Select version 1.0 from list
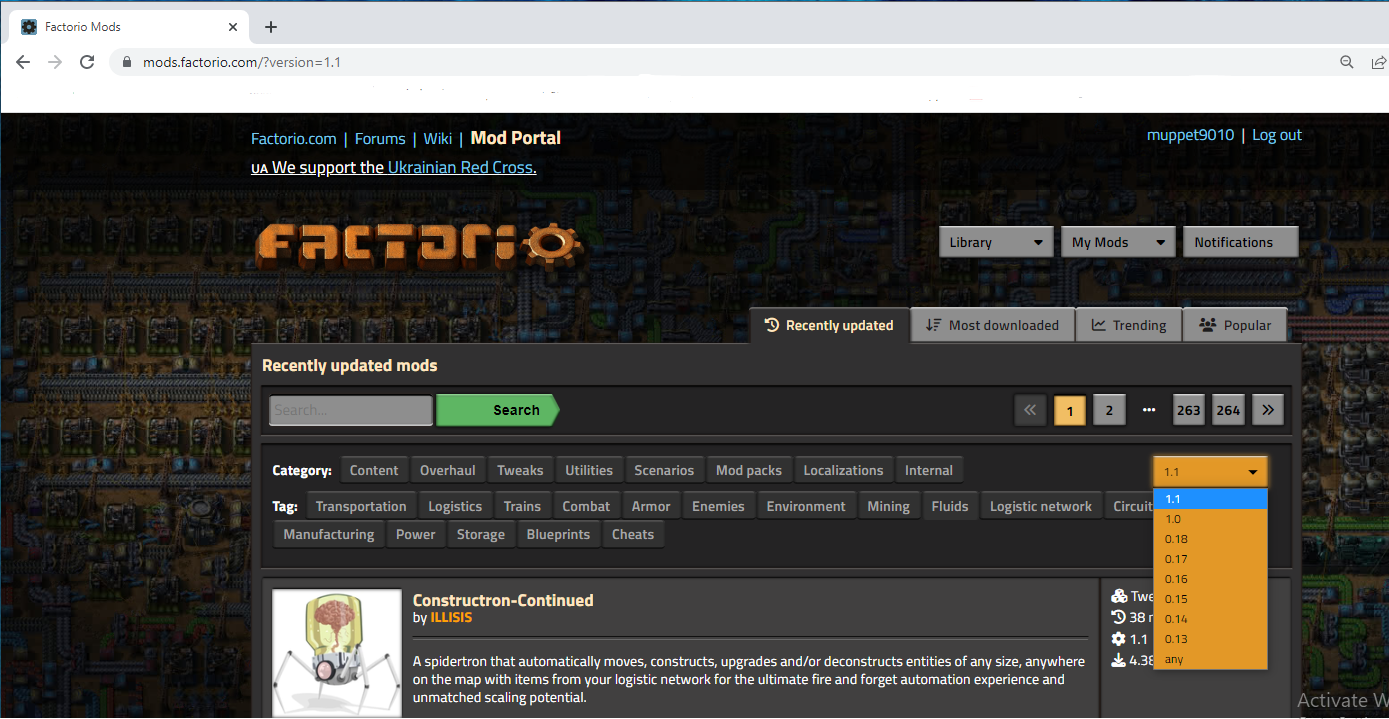 pyautogui.click(x=1210, y=519)
